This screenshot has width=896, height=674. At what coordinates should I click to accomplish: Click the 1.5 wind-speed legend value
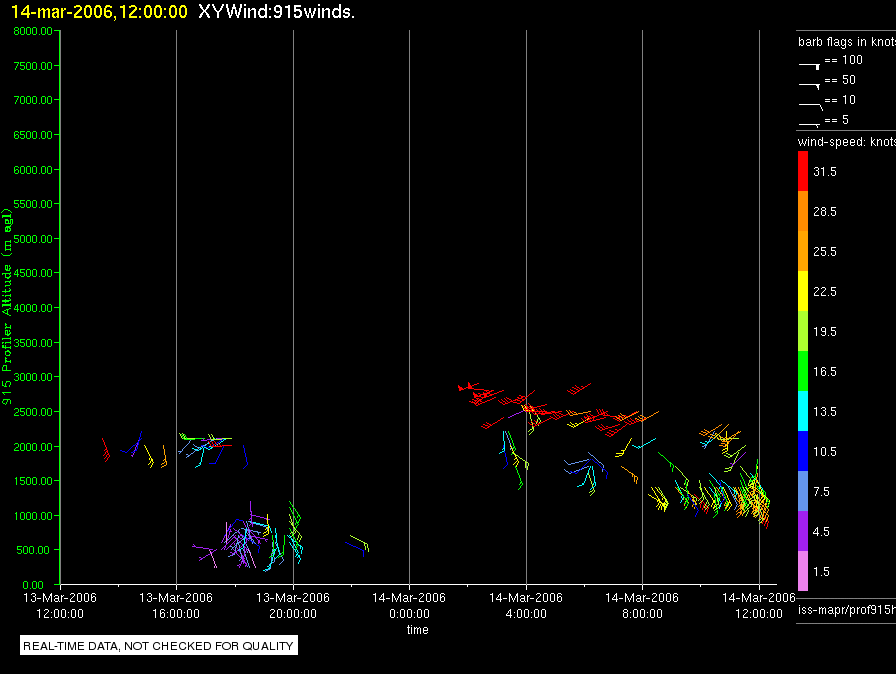coord(821,571)
